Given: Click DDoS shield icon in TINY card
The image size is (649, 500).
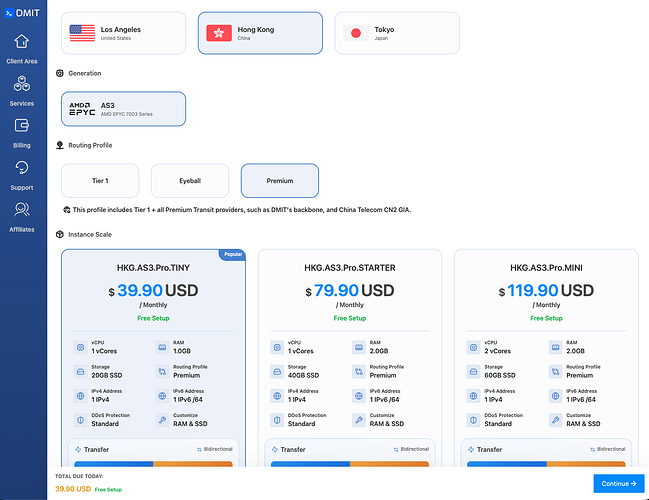Looking at the screenshot, I should pyautogui.click(x=80, y=420).
